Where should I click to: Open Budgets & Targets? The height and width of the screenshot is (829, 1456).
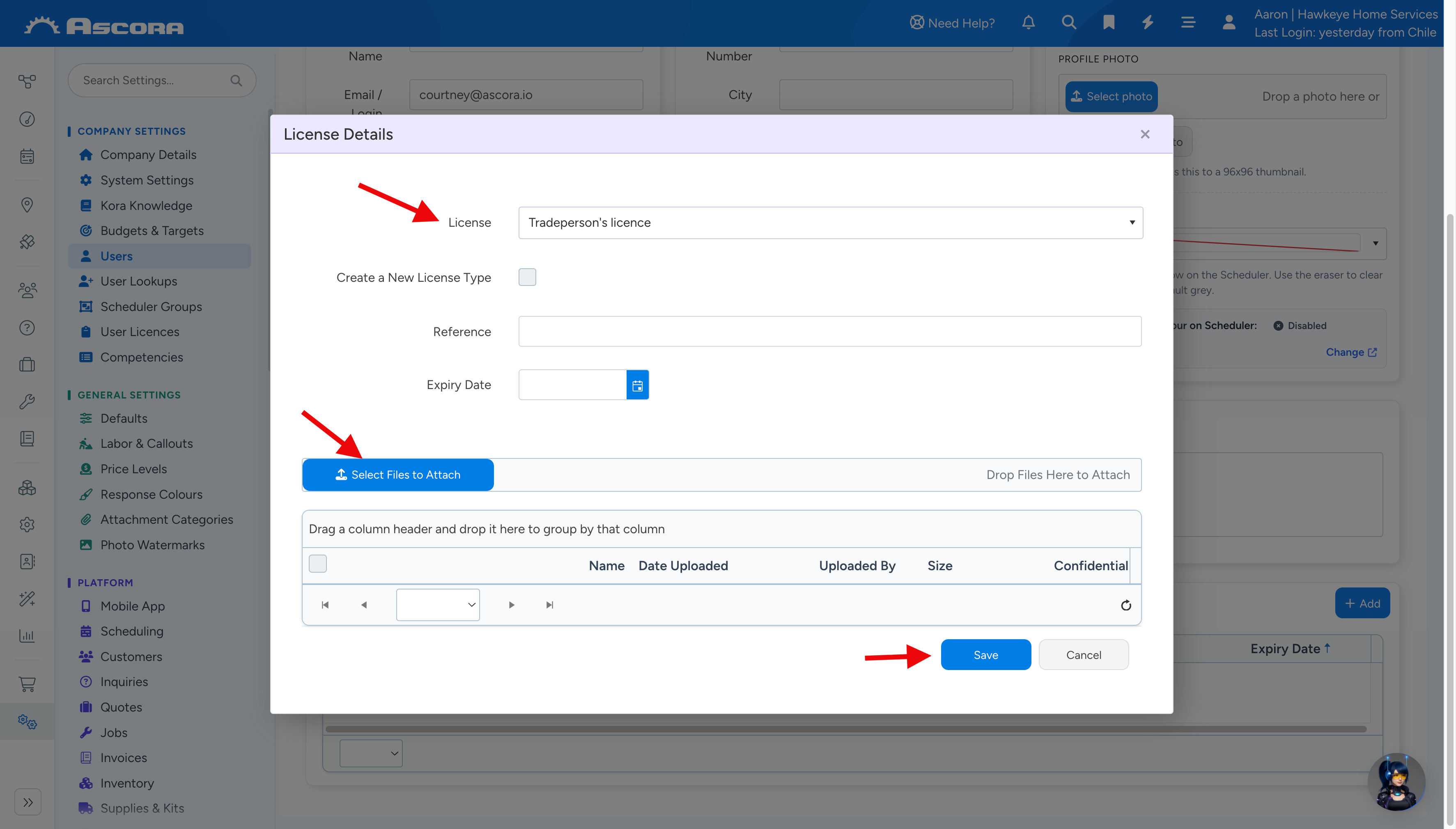152,230
